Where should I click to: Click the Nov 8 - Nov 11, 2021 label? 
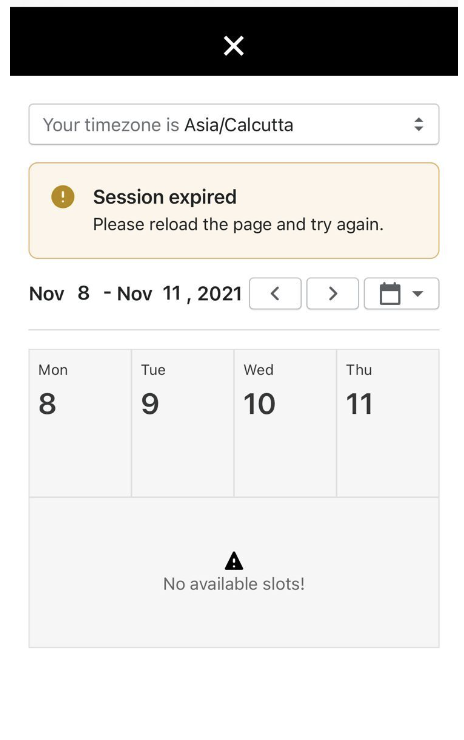tap(135, 294)
